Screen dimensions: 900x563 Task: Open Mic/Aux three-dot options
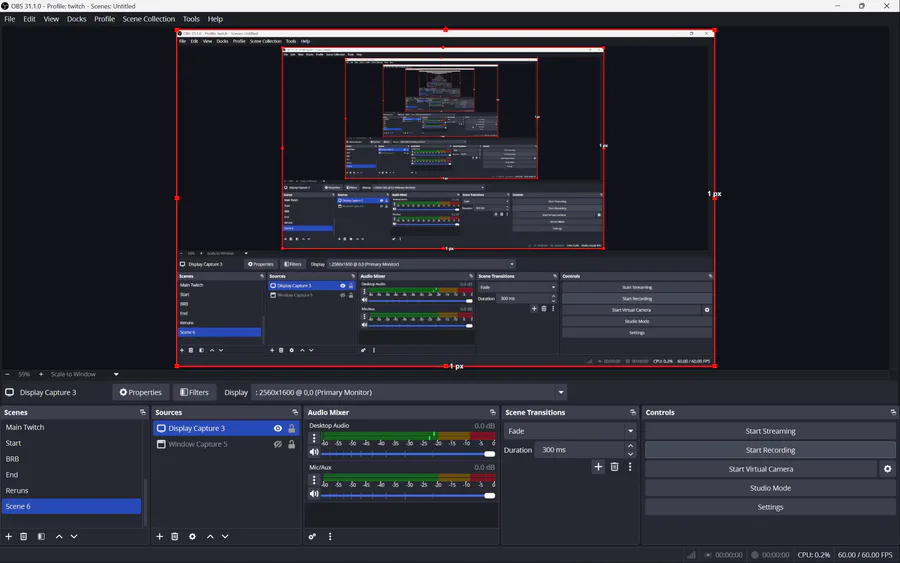pyautogui.click(x=314, y=480)
